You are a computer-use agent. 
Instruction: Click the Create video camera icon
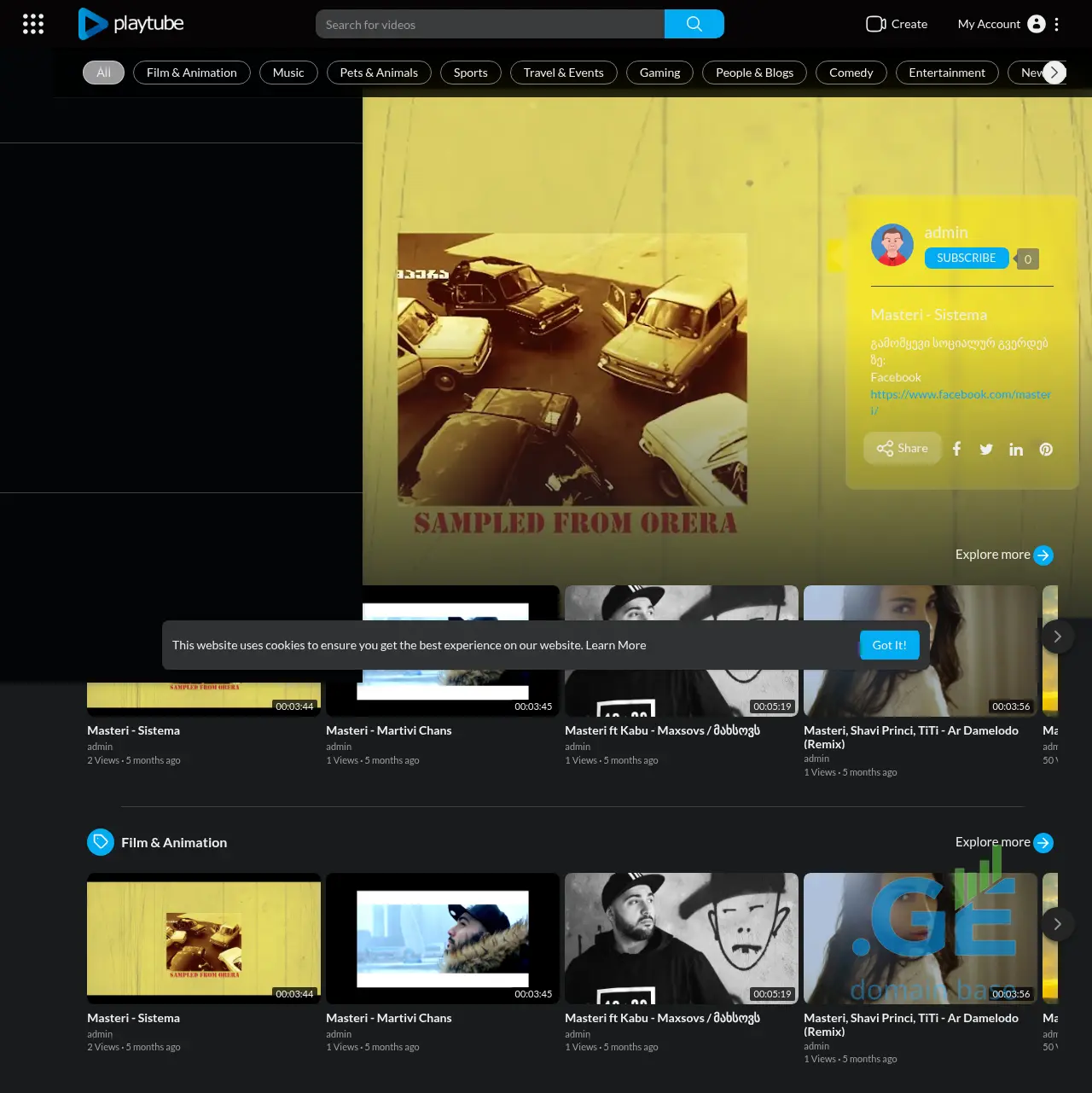click(875, 24)
